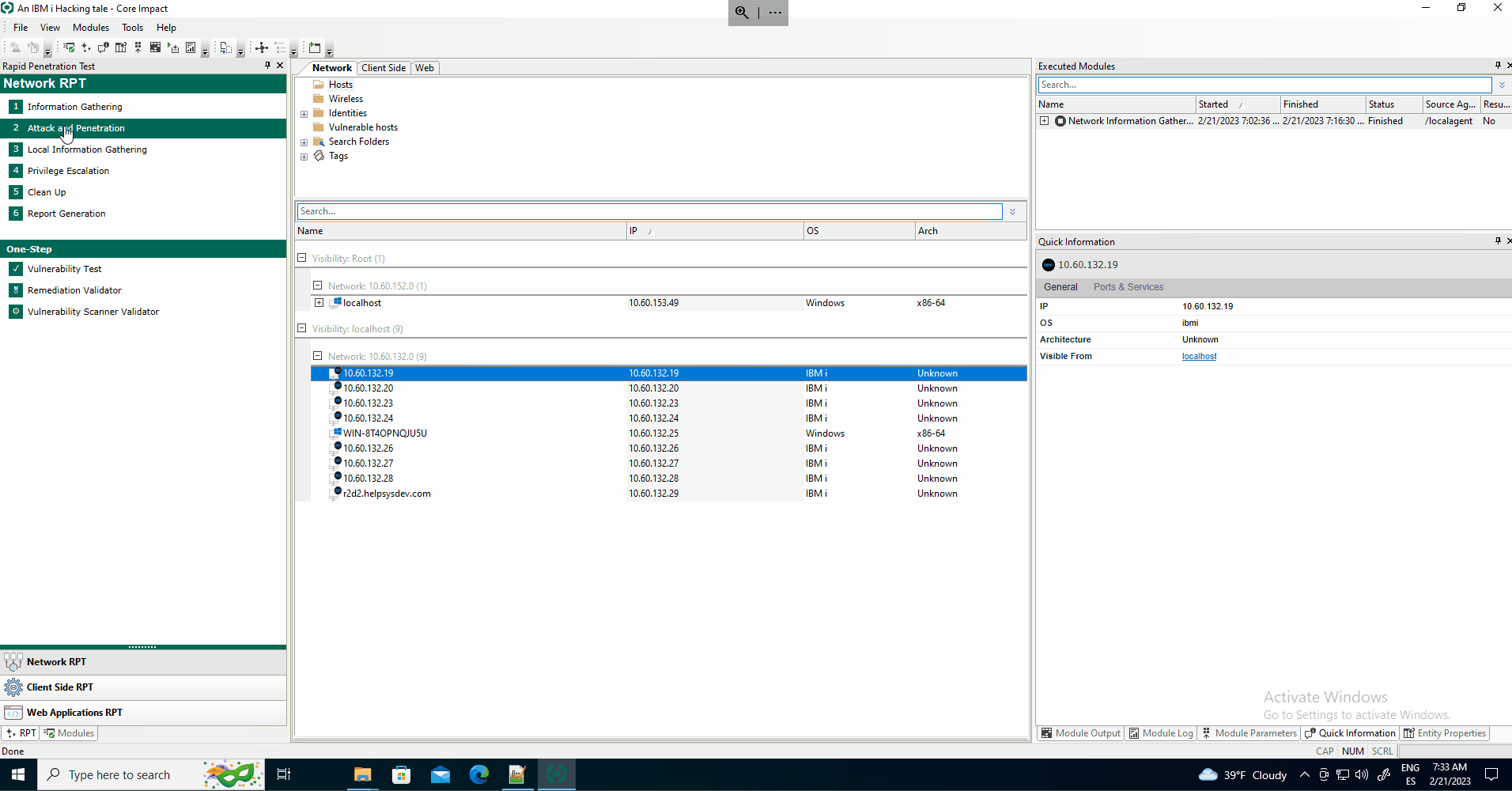The image size is (1512, 791).
Task: Switch to Web Applications RPT panel
Action: click(x=143, y=713)
